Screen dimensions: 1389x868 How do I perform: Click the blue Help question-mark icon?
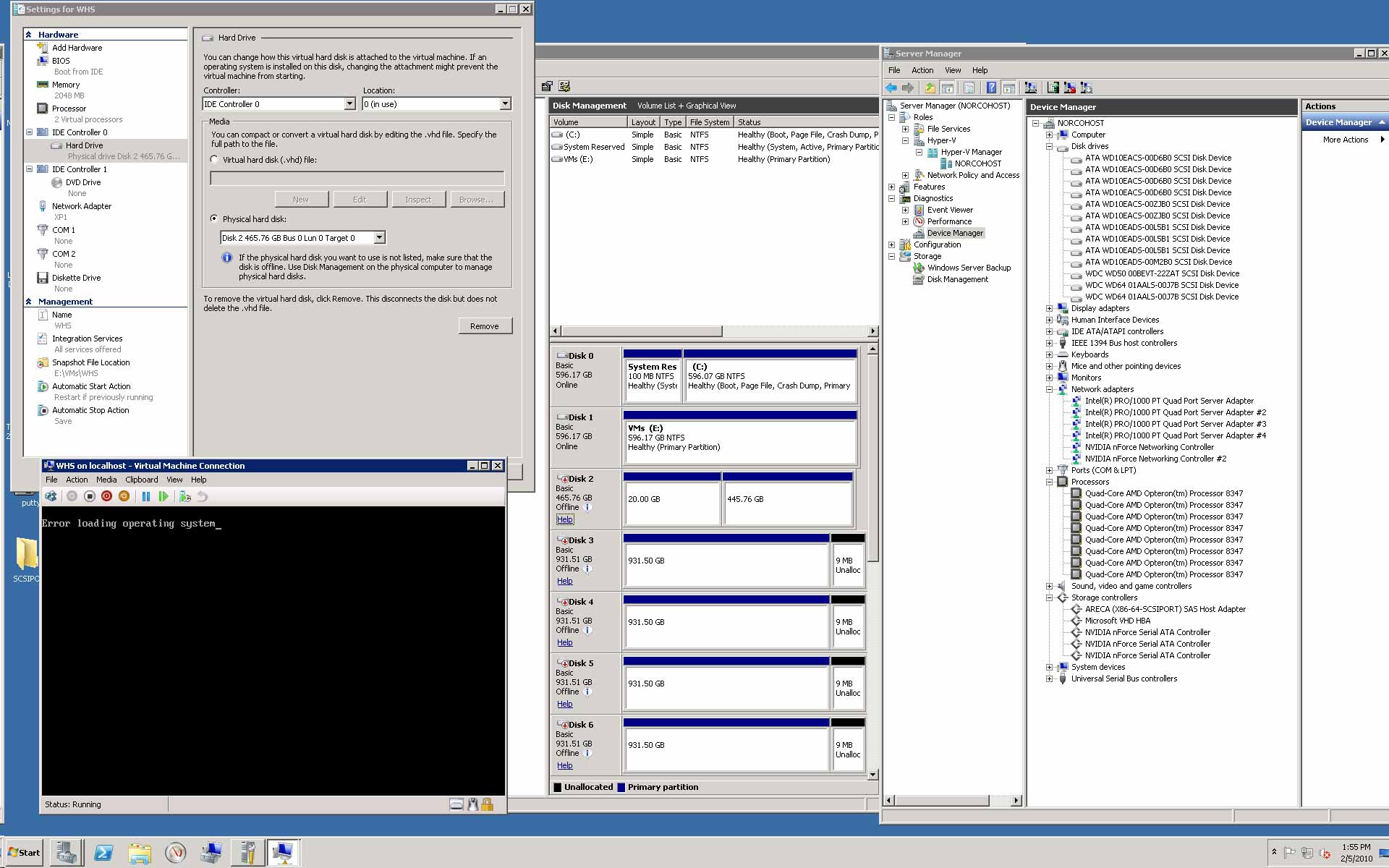991,88
